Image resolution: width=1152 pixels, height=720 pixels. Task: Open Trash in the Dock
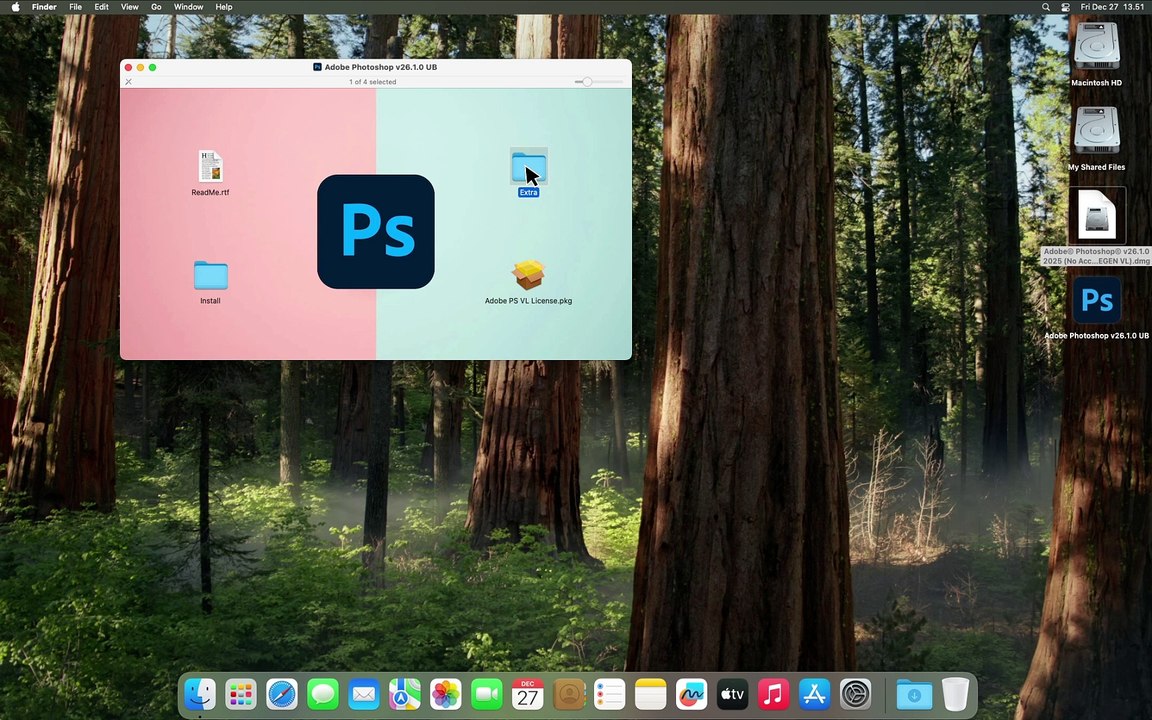coord(955,694)
